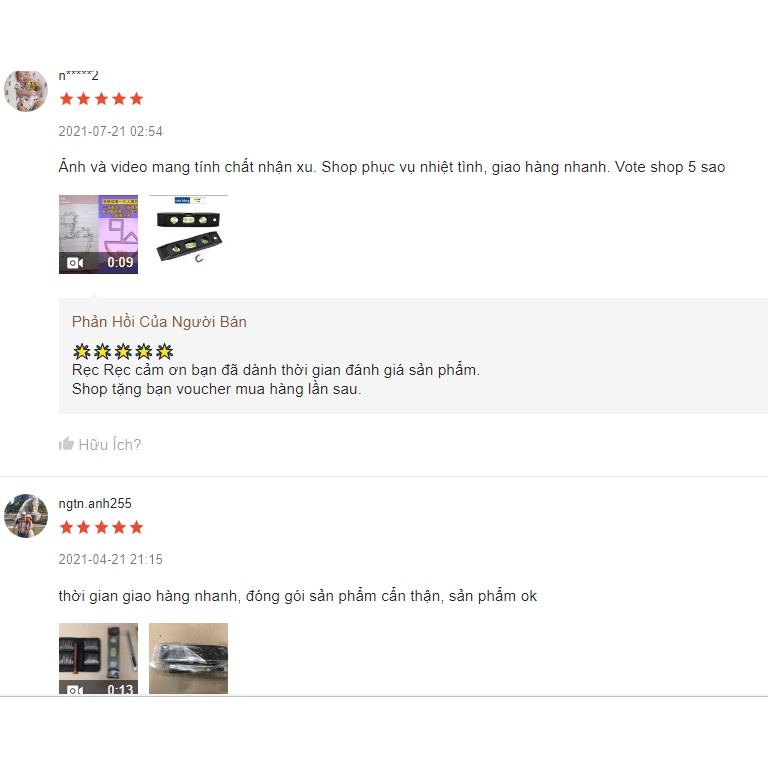768x768 pixels.
Task: Click the first yellow star in the seller reply
Action: point(82,351)
